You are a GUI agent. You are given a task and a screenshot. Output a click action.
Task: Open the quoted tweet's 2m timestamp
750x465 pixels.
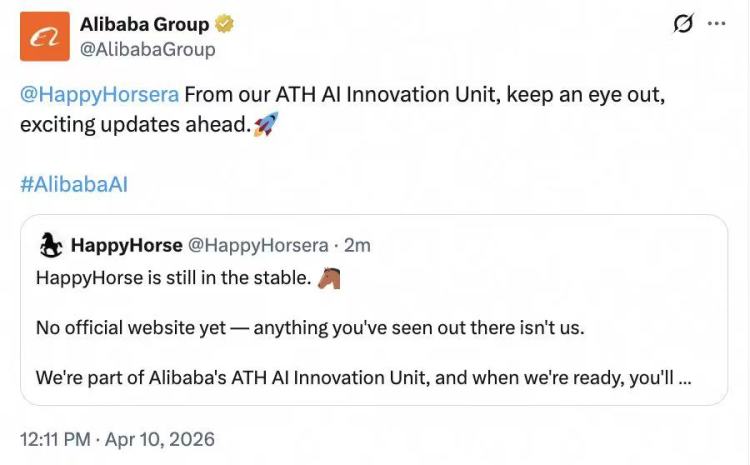pos(357,245)
